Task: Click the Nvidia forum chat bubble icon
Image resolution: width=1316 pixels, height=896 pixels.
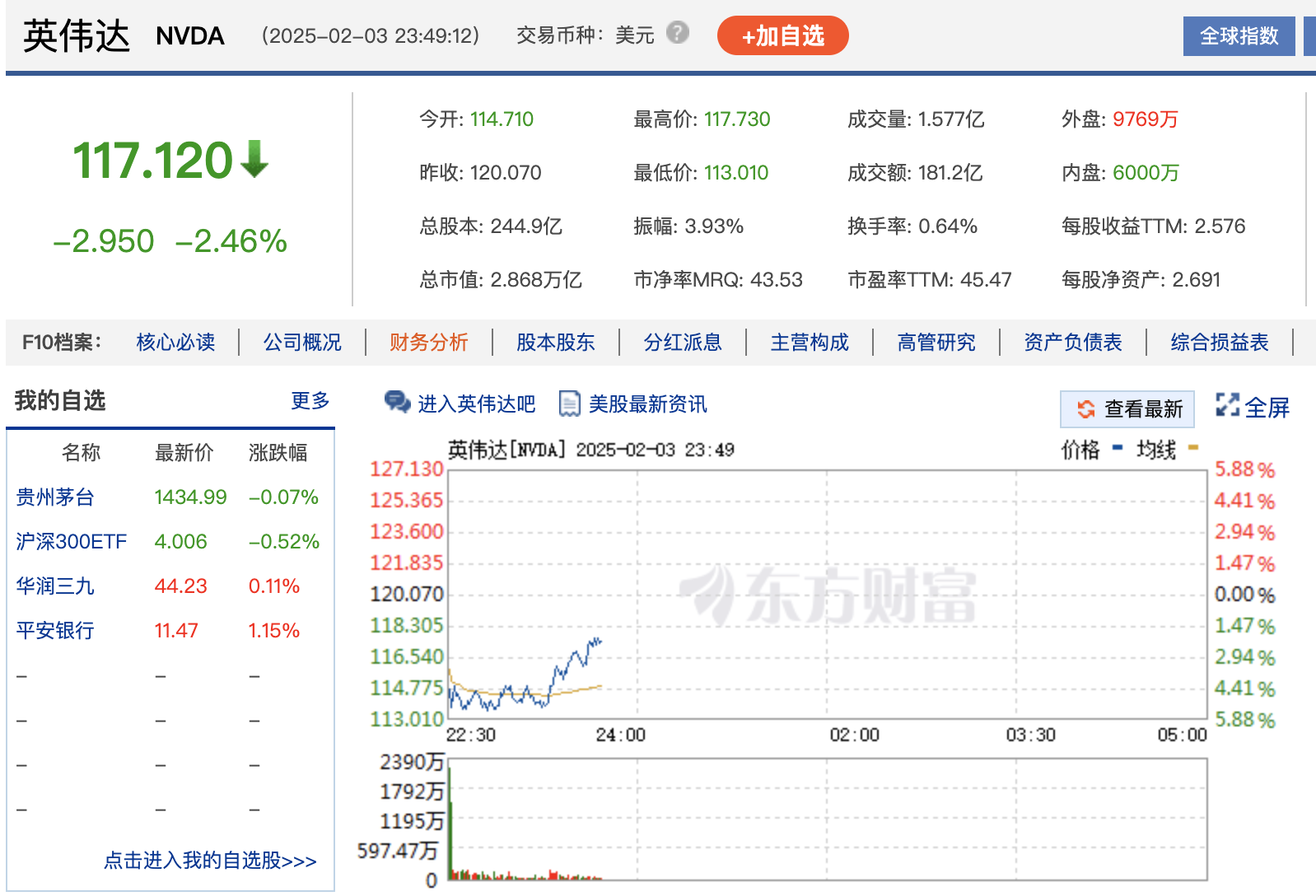Action: pos(397,403)
